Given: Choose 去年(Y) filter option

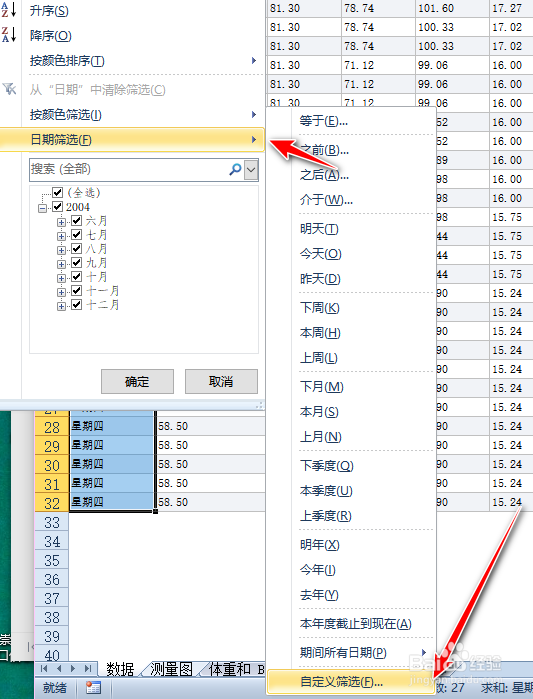Looking at the screenshot, I should [351, 594].
